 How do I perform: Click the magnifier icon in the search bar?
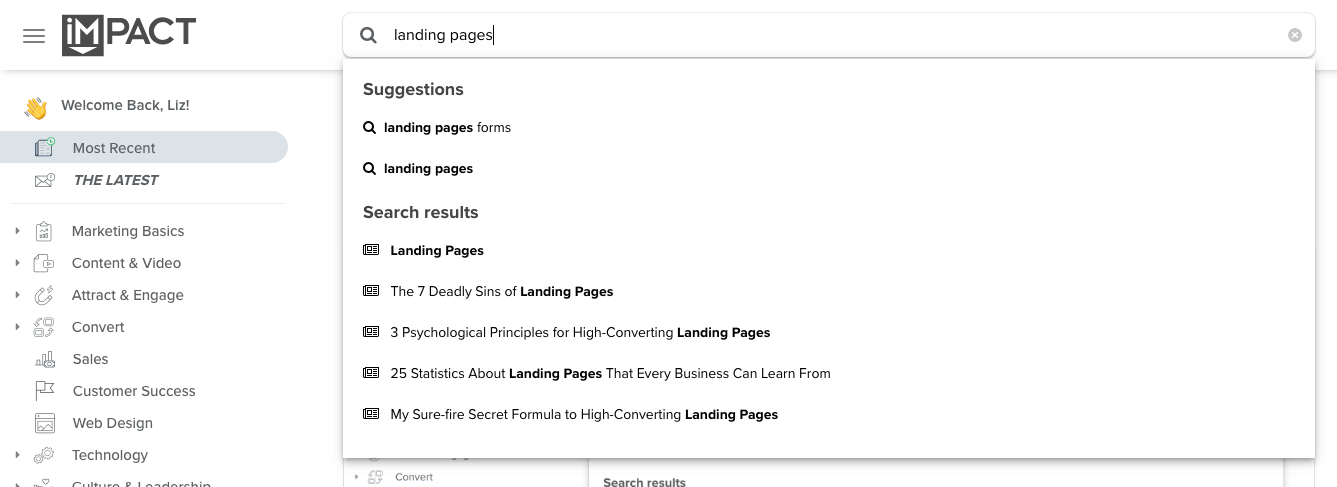coord(369,35)
